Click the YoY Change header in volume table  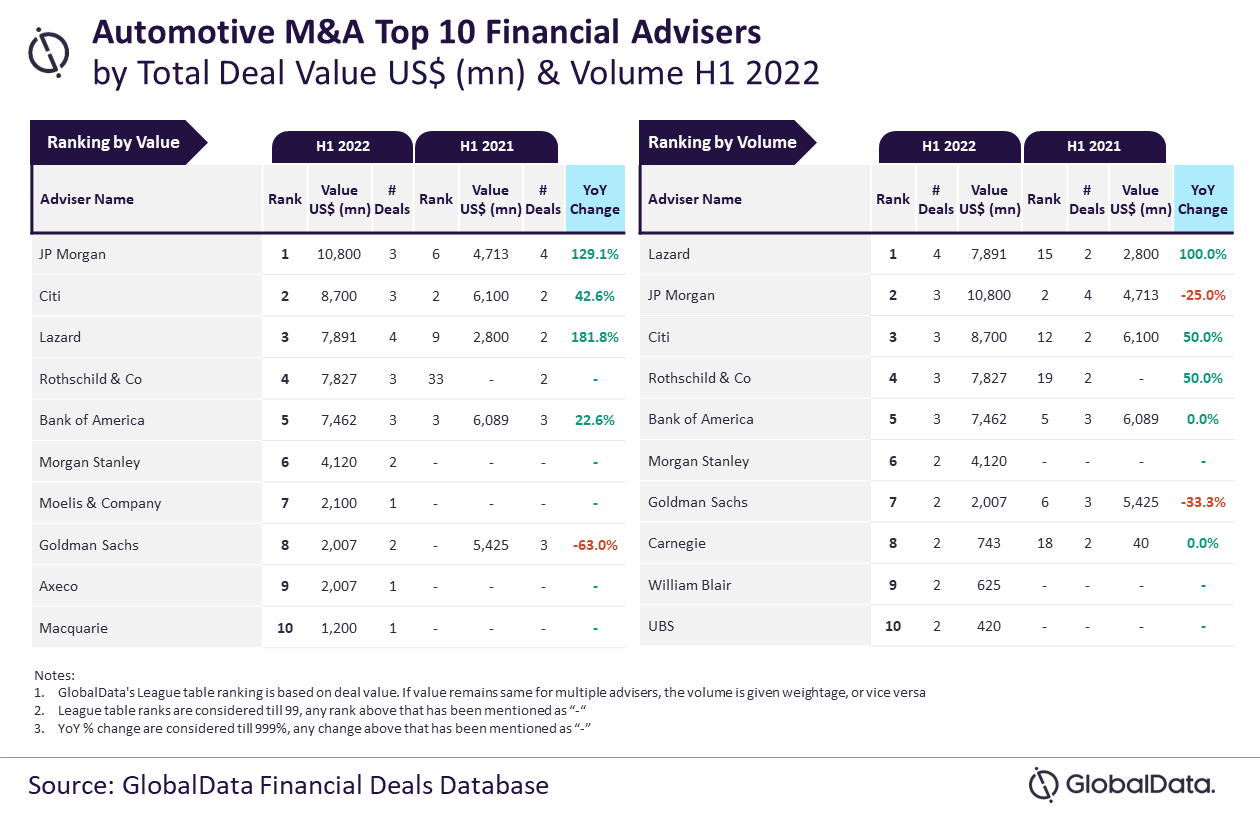[1203, 199]
